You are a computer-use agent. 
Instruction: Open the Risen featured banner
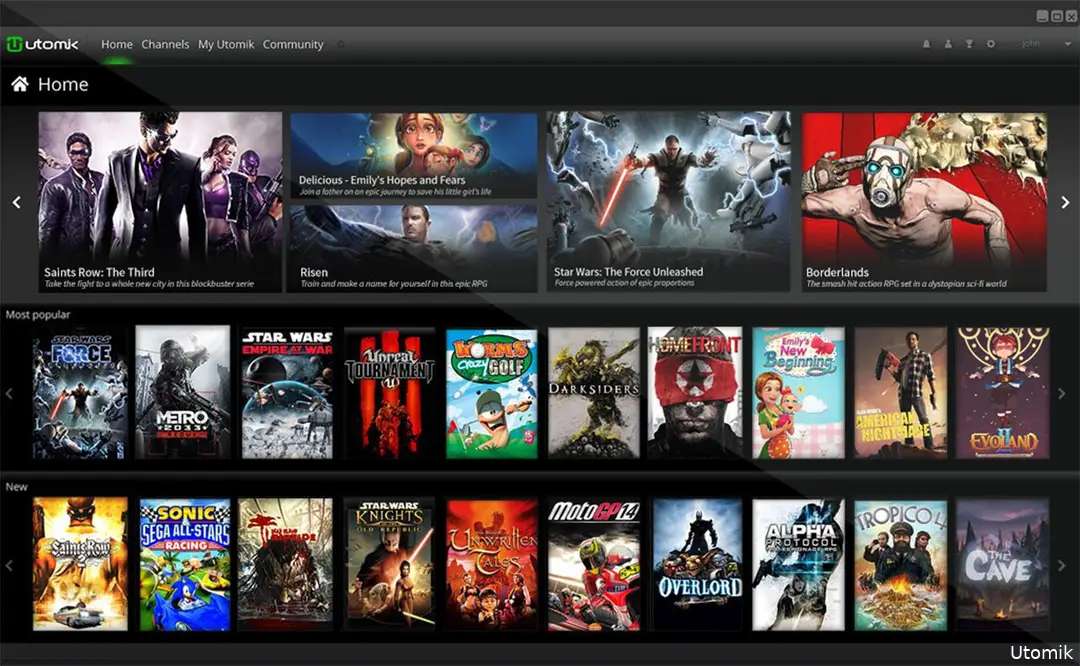tap(413, 248)
